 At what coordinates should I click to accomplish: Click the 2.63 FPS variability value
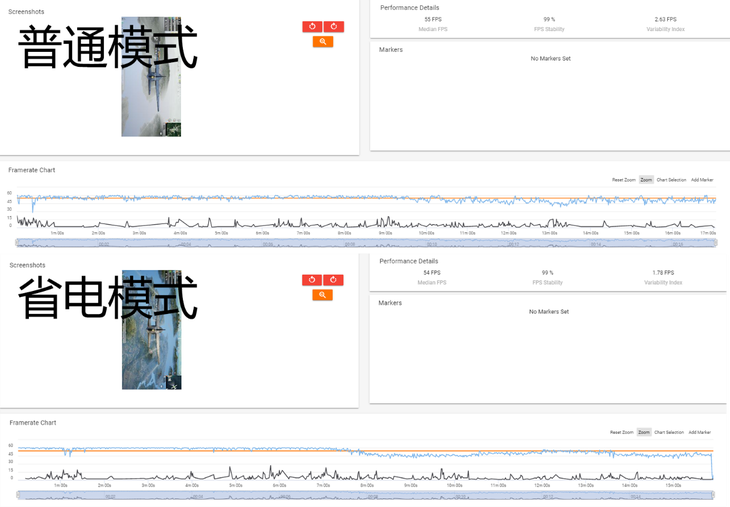click(665, 20)
